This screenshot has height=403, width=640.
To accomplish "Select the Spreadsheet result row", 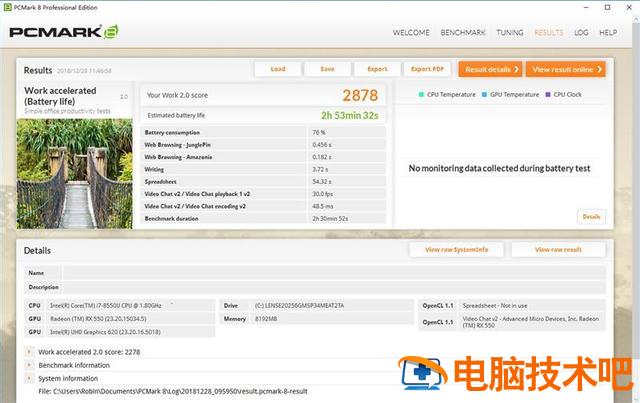I will point(263,181).
